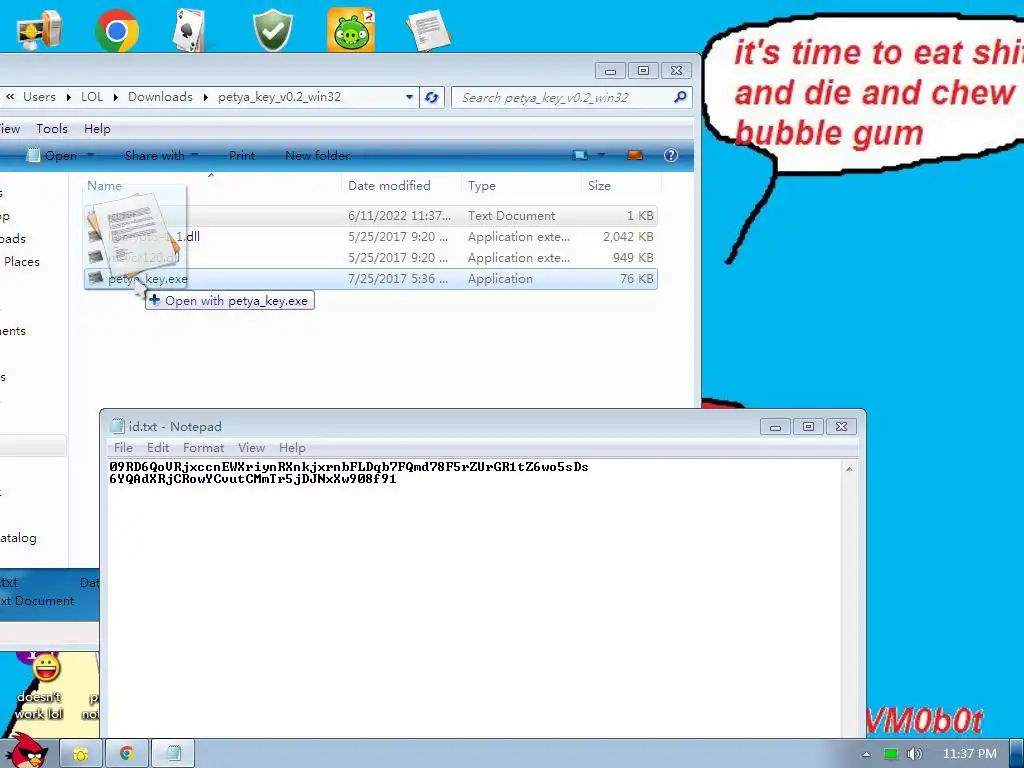This screenshot has height=768, width=1024.
Task: Toggle the preview pane icon in Explorer
Action: click(635, 155)
